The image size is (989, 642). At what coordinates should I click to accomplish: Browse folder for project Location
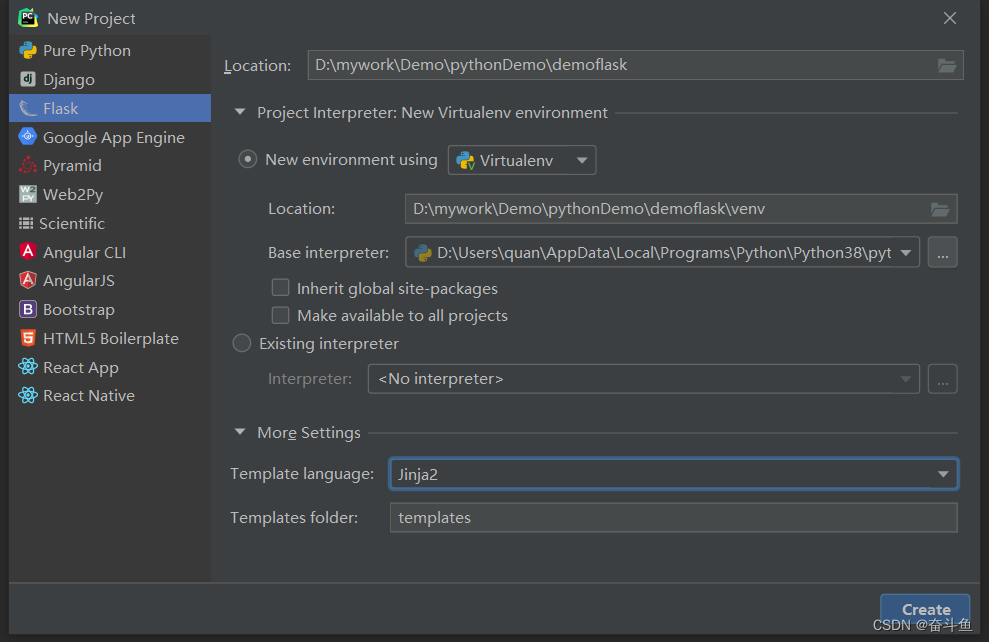(947, 65)
